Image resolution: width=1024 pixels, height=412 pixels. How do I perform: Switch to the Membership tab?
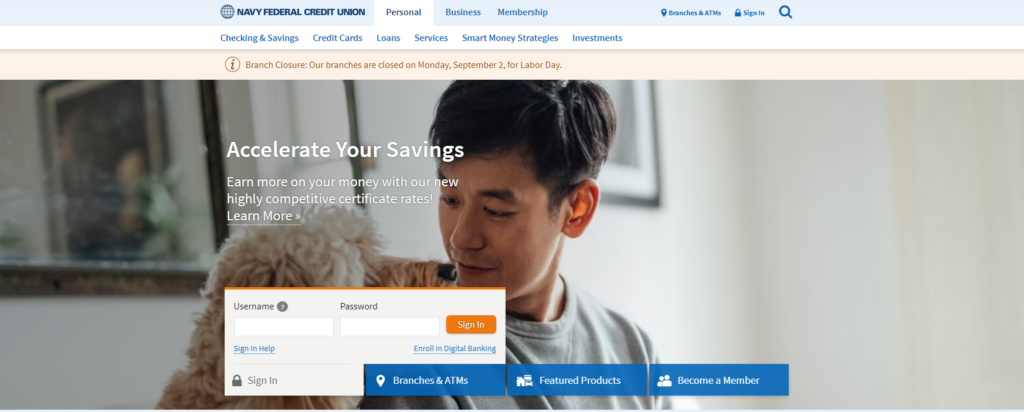coord(522,12)
